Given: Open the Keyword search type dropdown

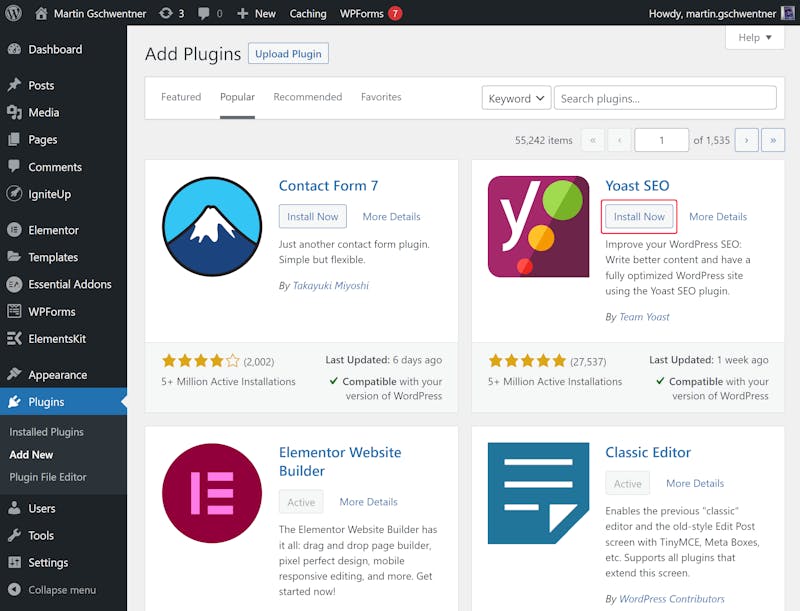Looking at the screenshot, I should (516, 98).
